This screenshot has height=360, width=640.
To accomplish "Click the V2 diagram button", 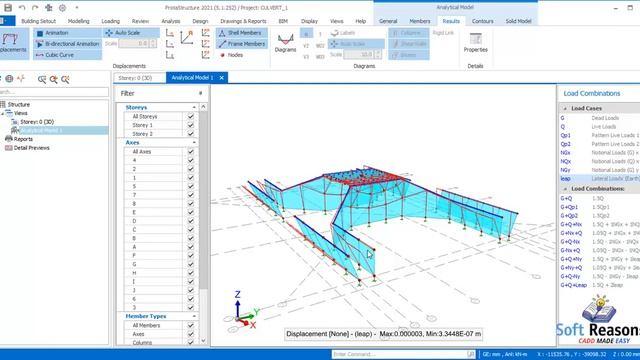I will (306, 46).
